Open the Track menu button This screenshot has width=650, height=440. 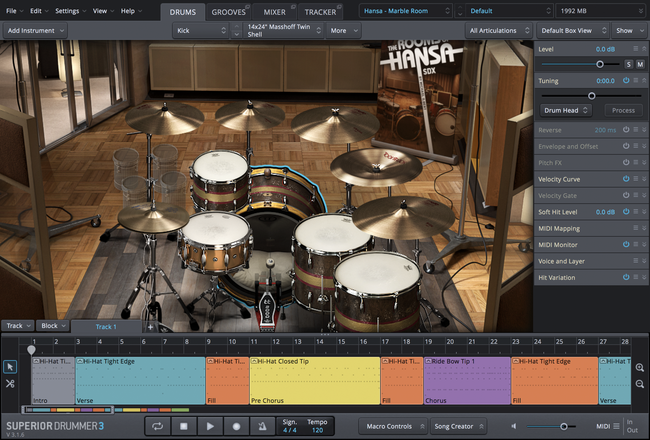[x=18, y=326]
